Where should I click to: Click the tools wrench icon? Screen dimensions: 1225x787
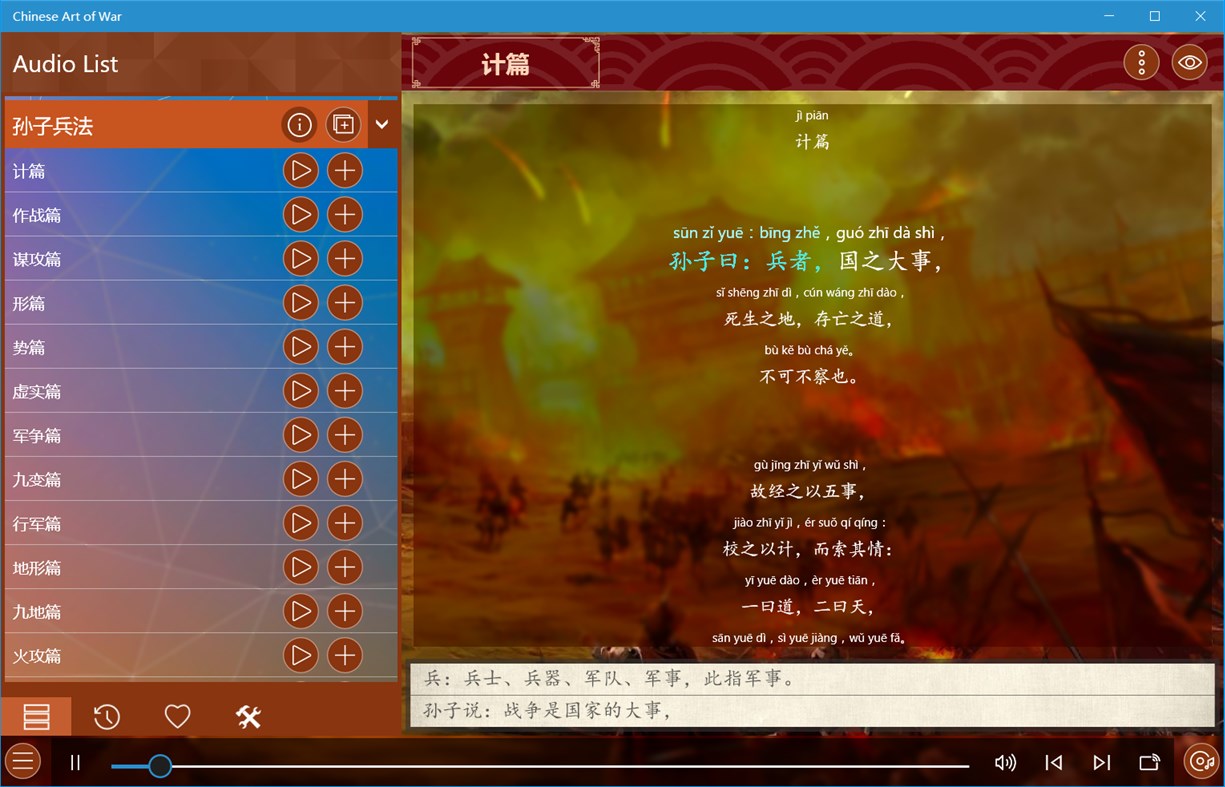pos(247,716)
